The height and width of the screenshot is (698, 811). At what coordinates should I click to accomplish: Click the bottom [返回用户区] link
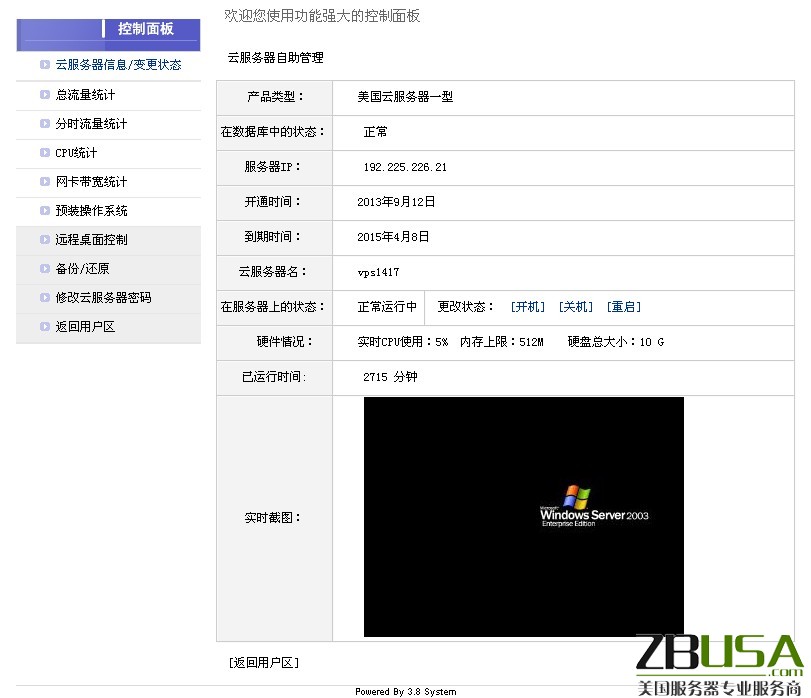264,662
